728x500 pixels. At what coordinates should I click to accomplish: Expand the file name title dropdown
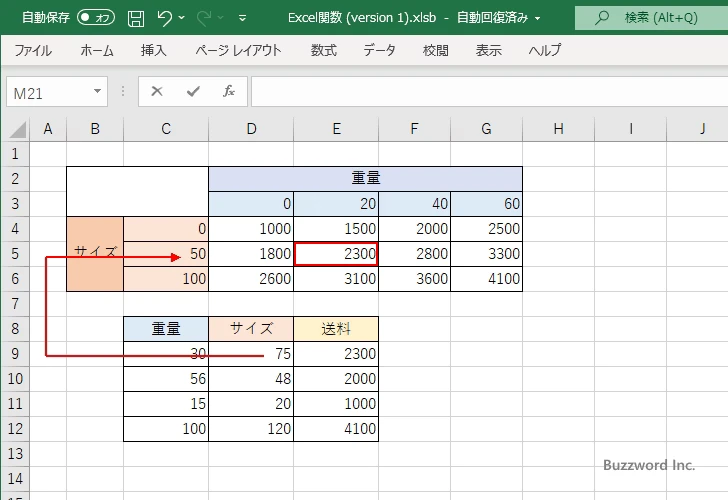coord(538,19)
